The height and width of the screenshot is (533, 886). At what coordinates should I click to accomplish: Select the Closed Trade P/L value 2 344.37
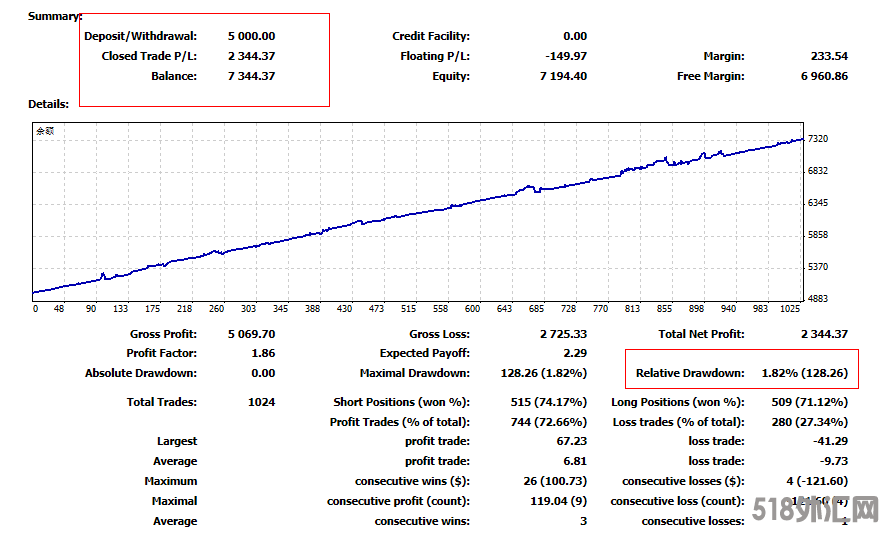pos(251,56)
